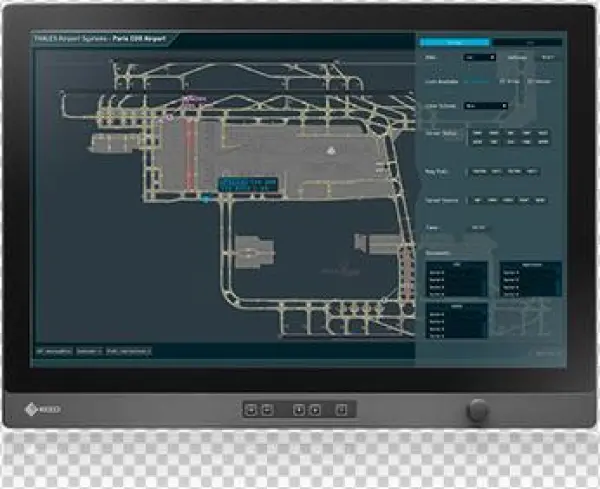Click the second button of the four-button row
600x489 pixels.
[496, 171]
